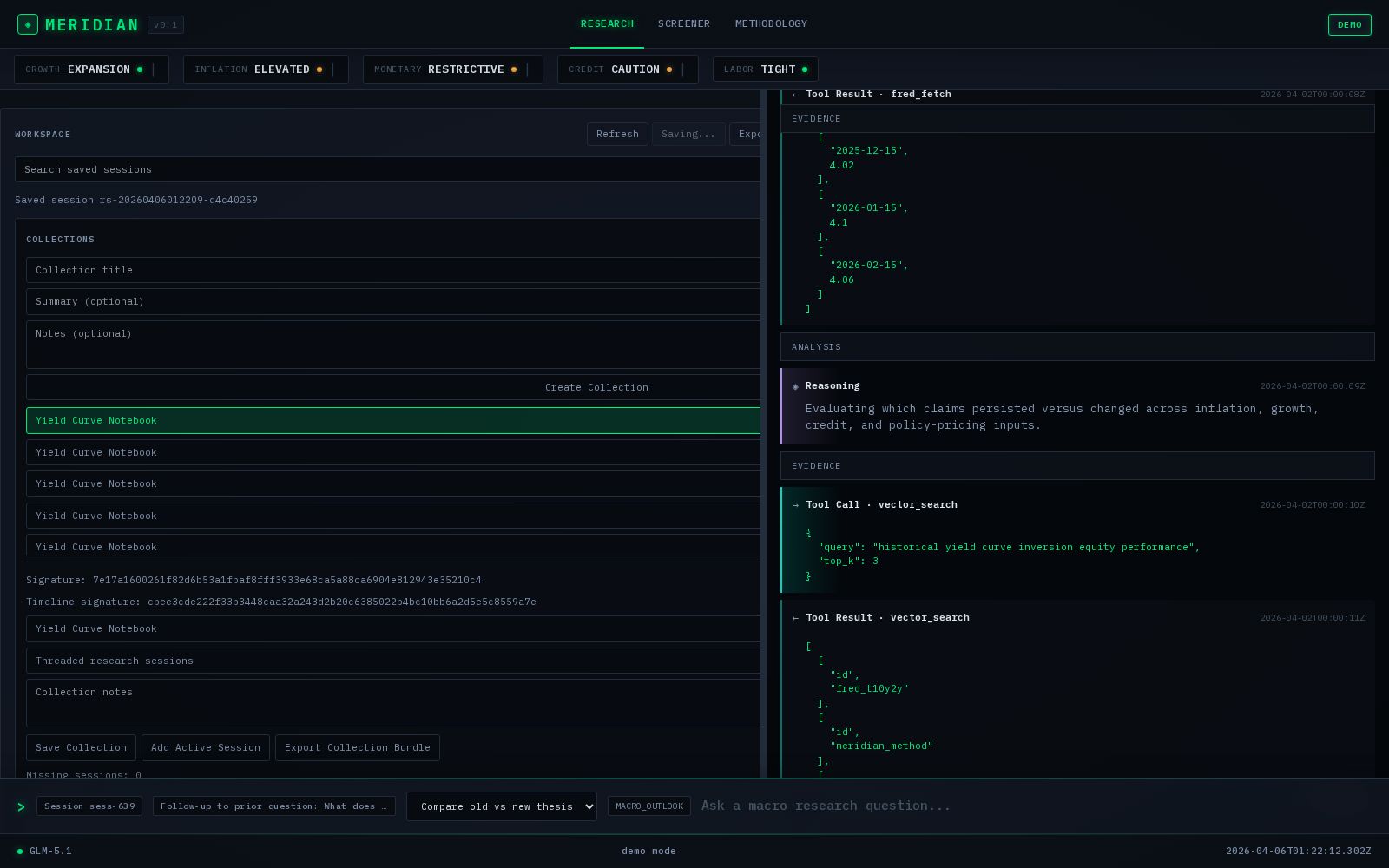
Task: Click the Session sess-639 chip
Action: (x=89, y=806)
